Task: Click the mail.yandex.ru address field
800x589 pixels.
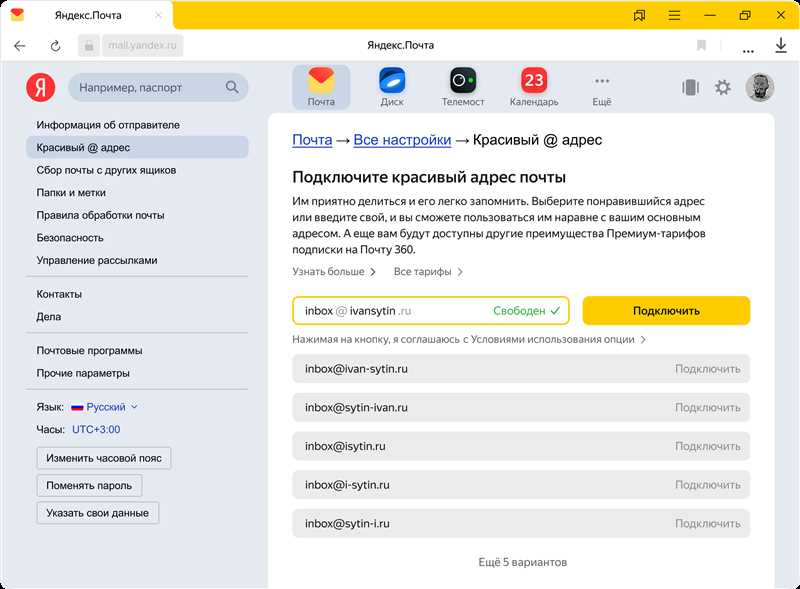Action: point(142,45)
